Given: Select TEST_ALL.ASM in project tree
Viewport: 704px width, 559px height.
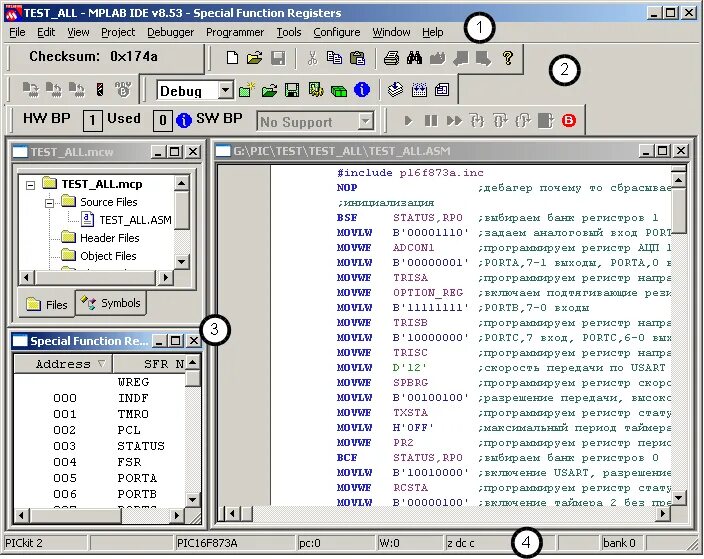Looking at the screenshot, I should [135, 220].
